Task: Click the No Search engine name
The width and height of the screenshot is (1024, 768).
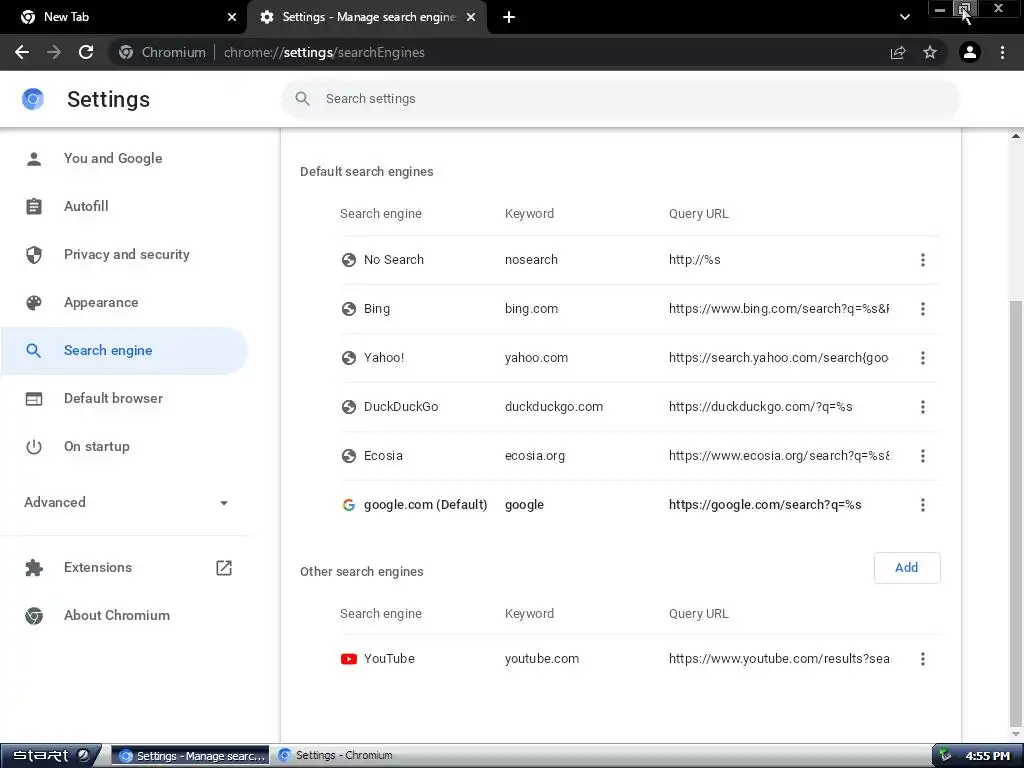Action: tap(394, 260)
